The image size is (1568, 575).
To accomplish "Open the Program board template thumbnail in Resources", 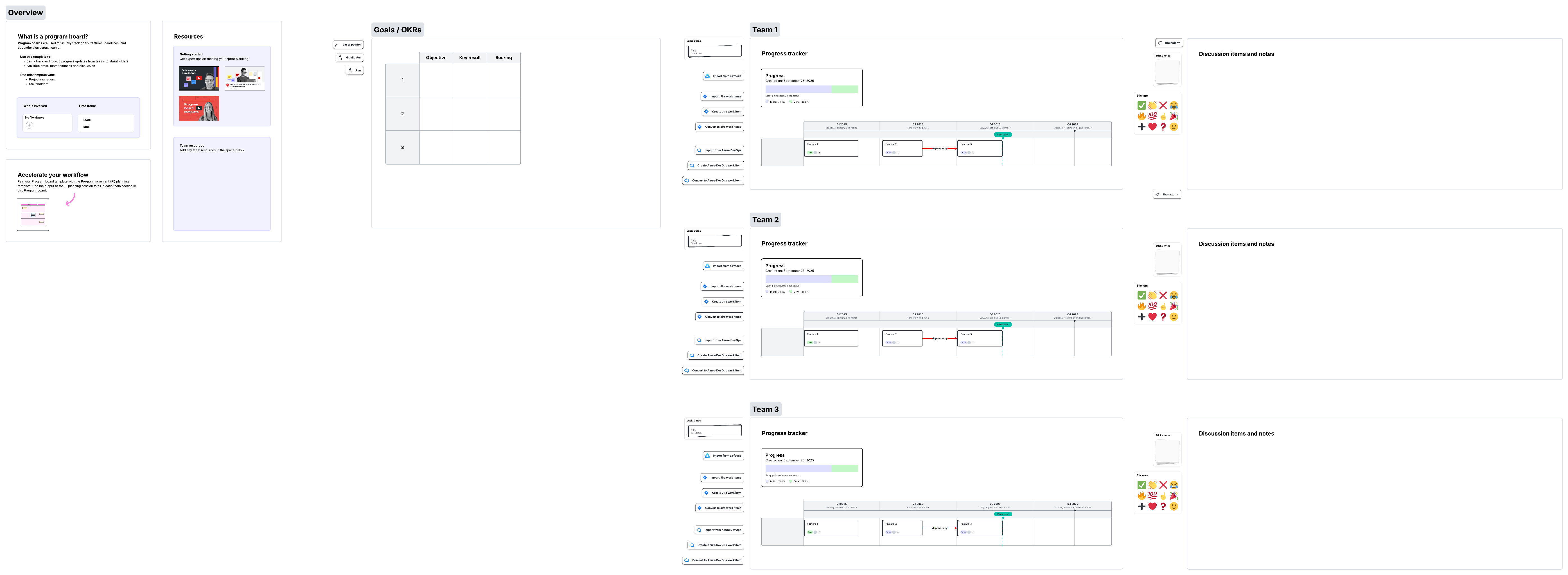I will click(198, 108).
